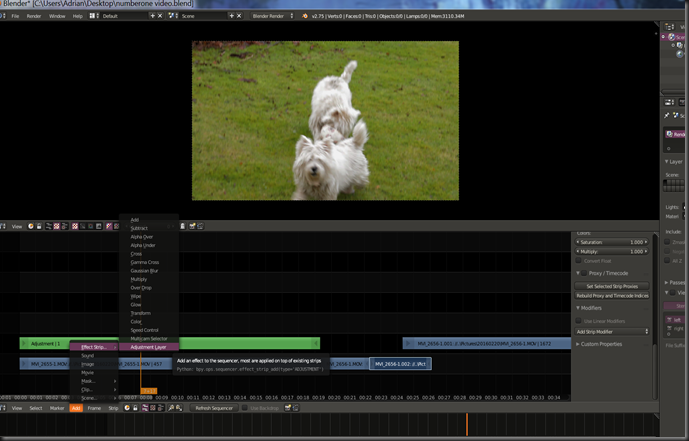Click orange sphere icon in sequencer header

[127, 408]
